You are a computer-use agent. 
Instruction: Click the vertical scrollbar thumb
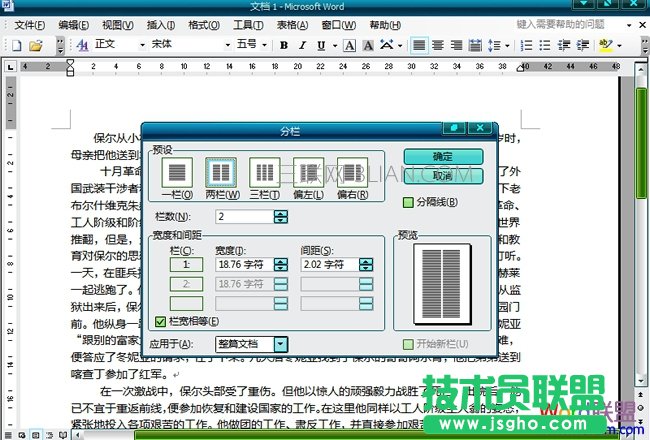click(641, 143)
